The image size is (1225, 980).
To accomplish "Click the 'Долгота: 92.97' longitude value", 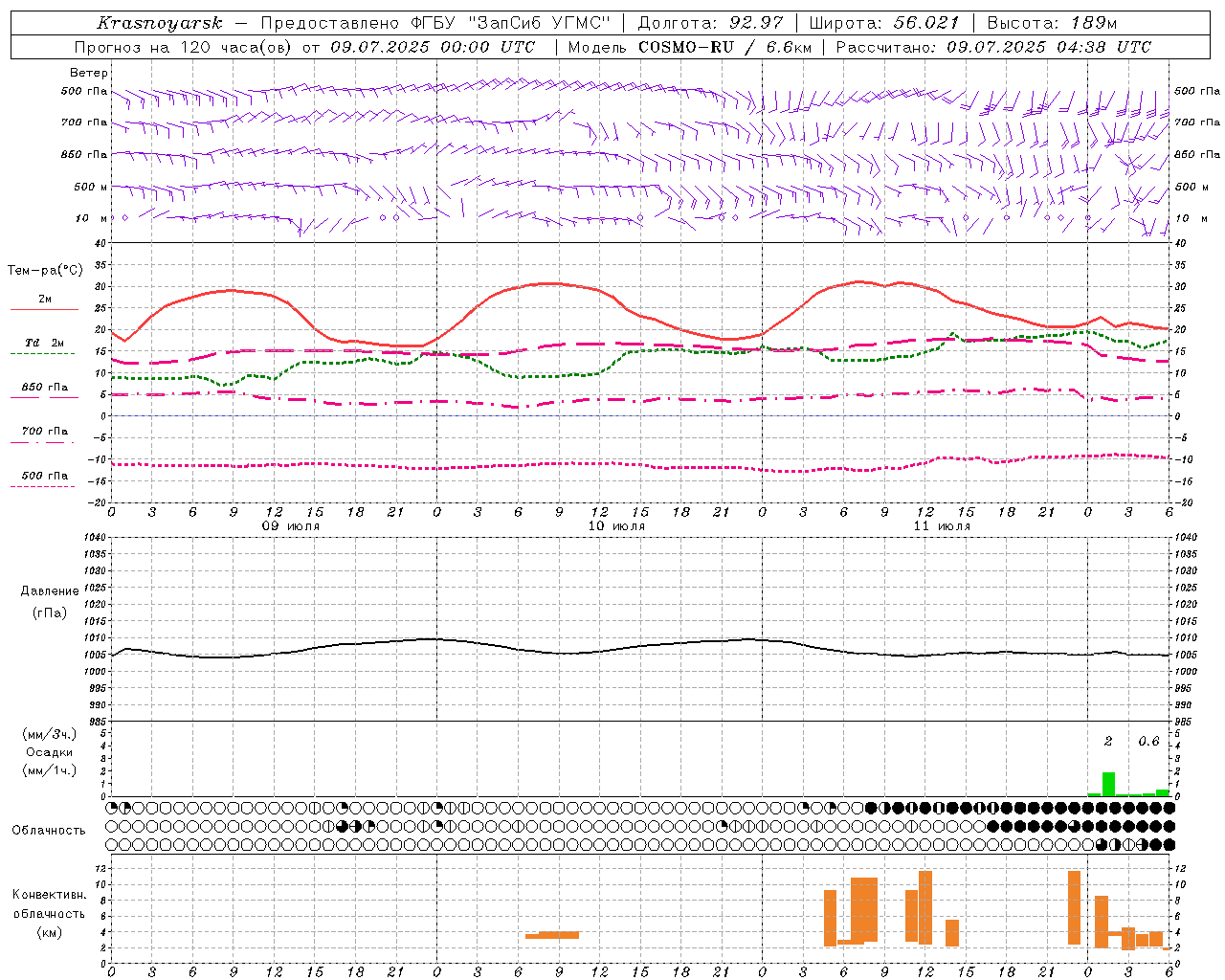I will coord(710,23).
